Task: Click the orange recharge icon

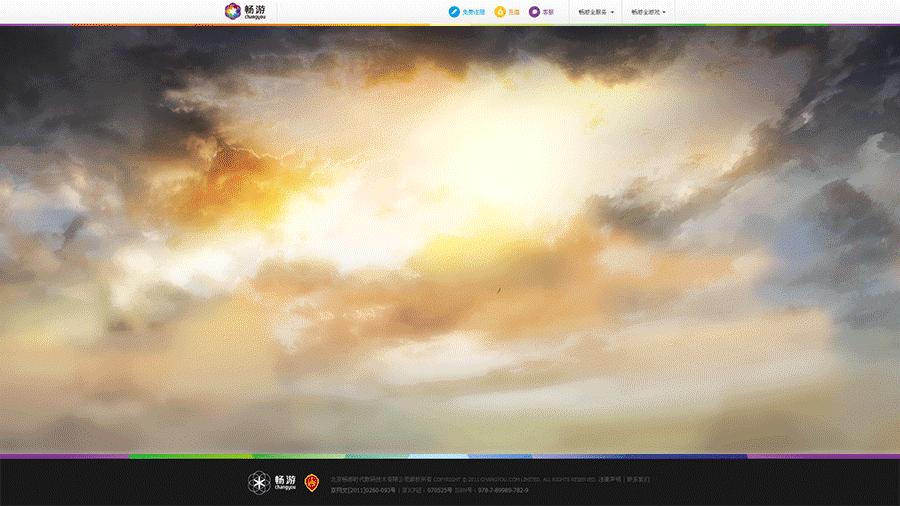Action: (x=500, y=12)
